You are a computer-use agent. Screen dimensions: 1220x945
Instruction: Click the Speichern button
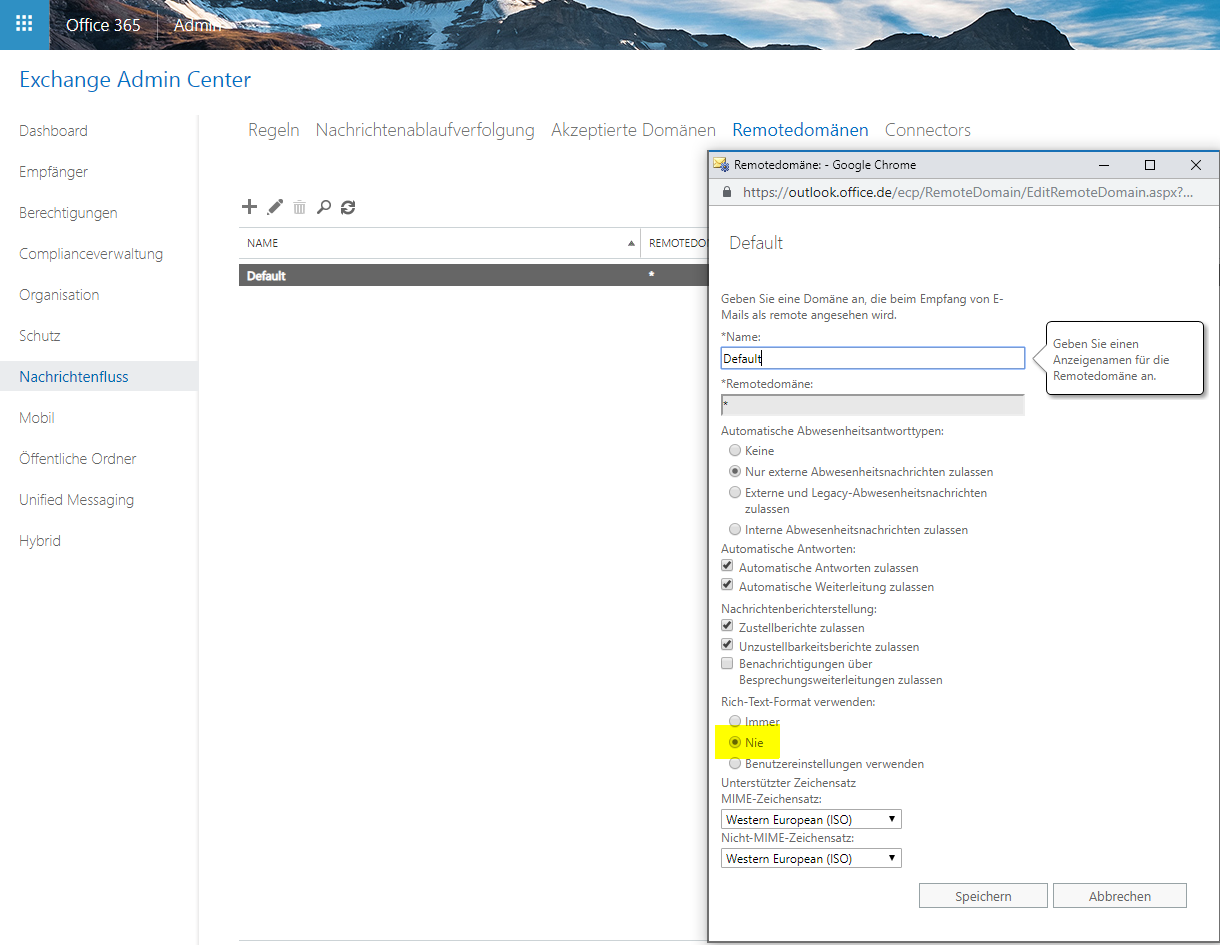coord(983,896)
